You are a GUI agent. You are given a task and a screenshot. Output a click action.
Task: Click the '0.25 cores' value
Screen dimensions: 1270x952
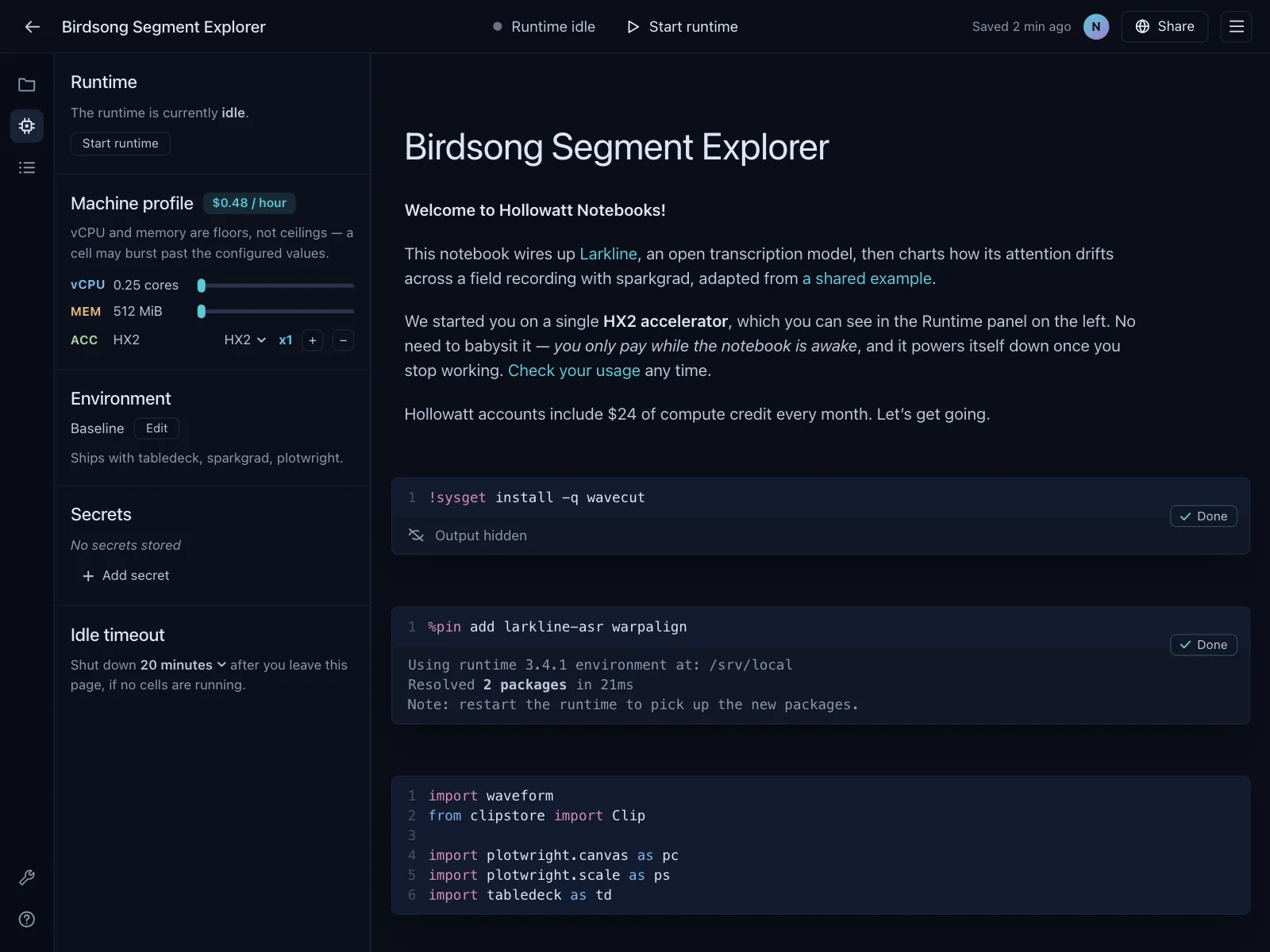click(x=146, y=286)
